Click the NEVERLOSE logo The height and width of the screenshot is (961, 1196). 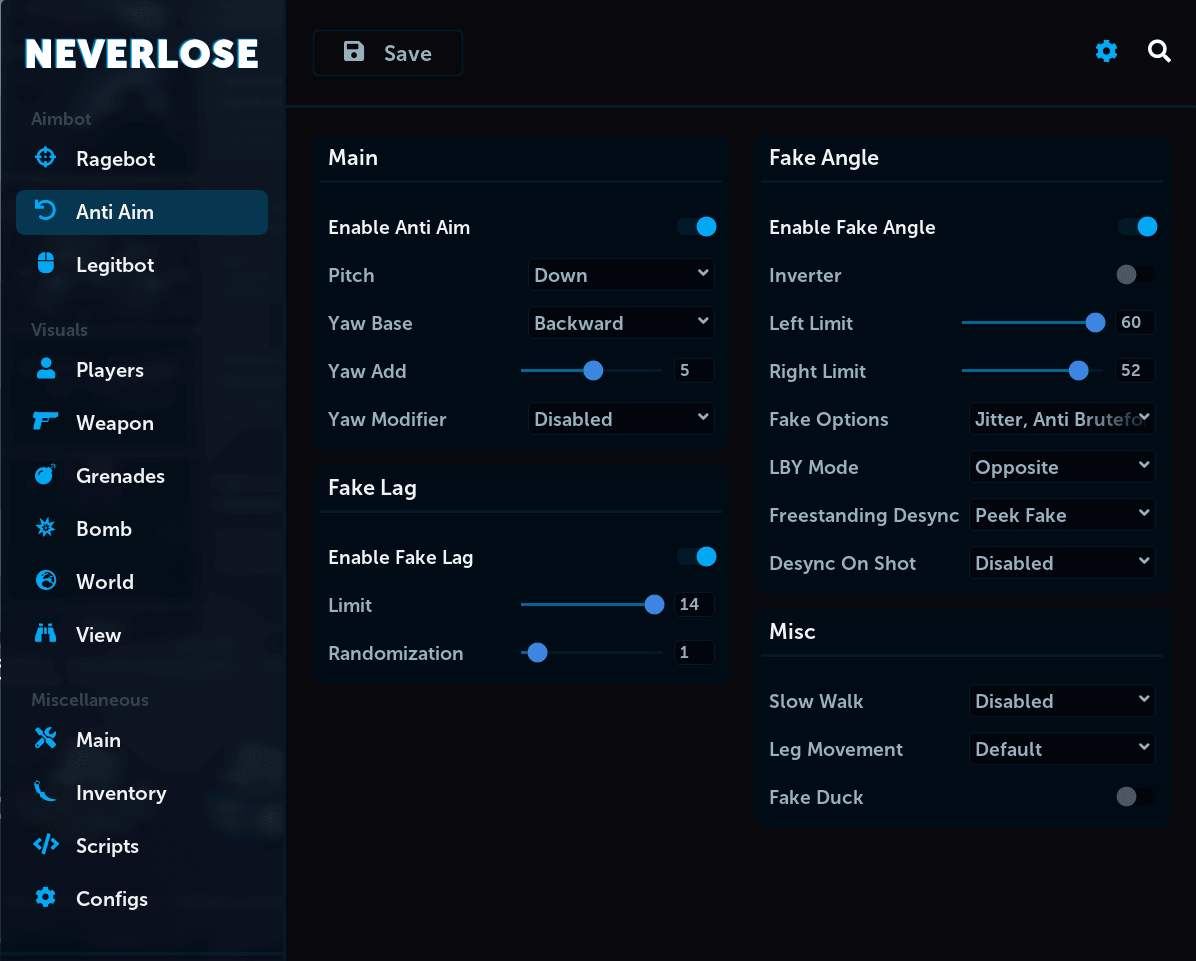142,53
